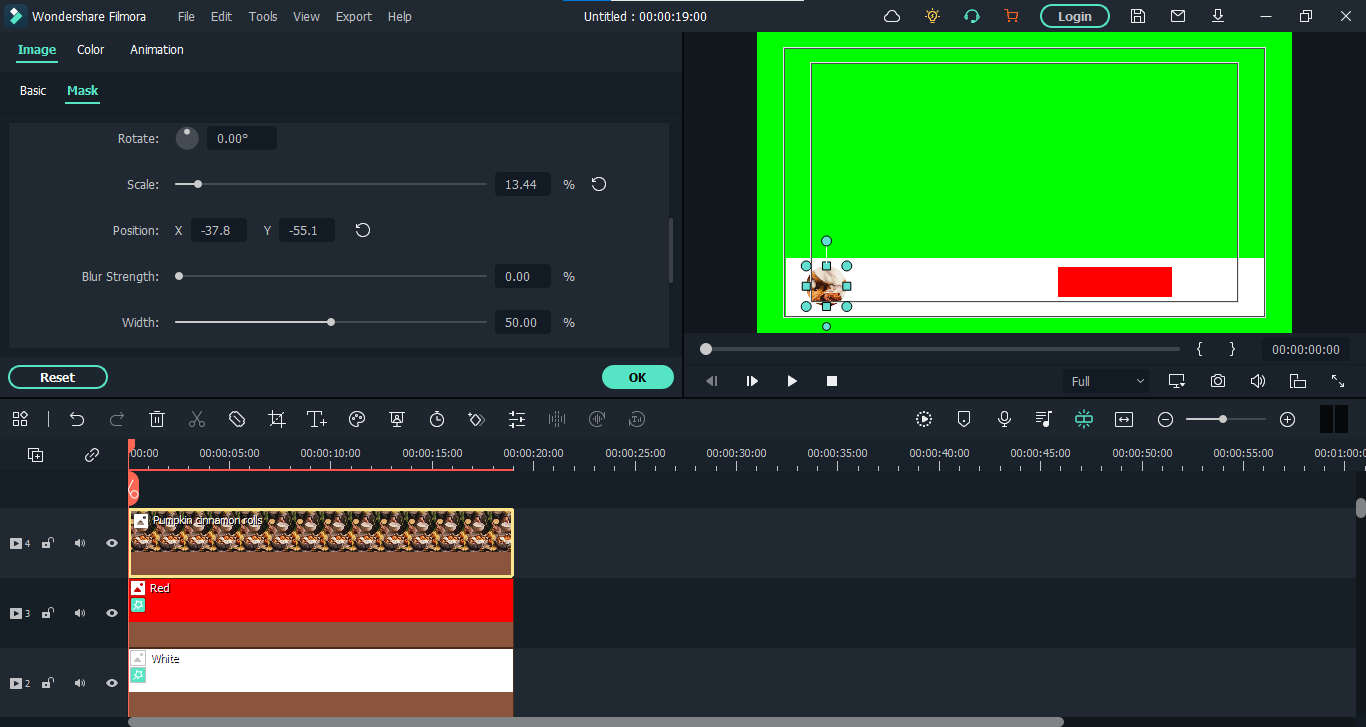The height and width of the screenshot is (727, 1366).
Task: Click the keyframe diamond icon
Action: (477, 419)
